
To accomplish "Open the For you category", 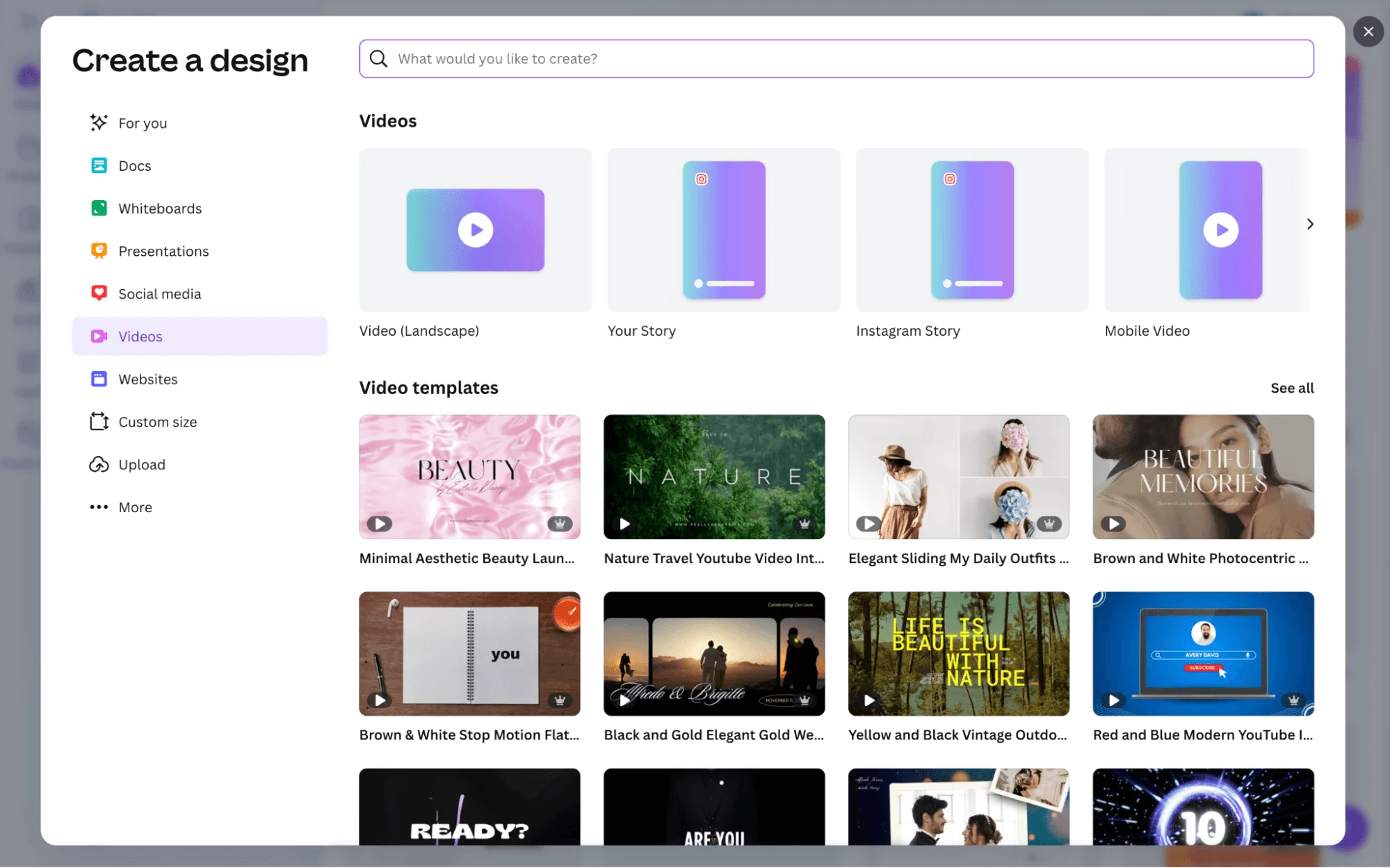I will coord(200,123).
